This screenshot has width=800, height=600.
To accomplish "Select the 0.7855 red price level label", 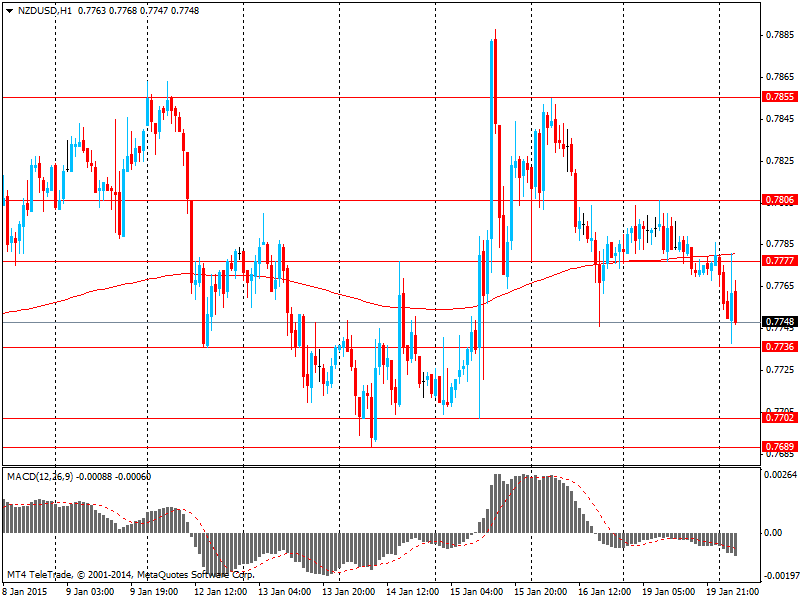I will coord(779,97).
